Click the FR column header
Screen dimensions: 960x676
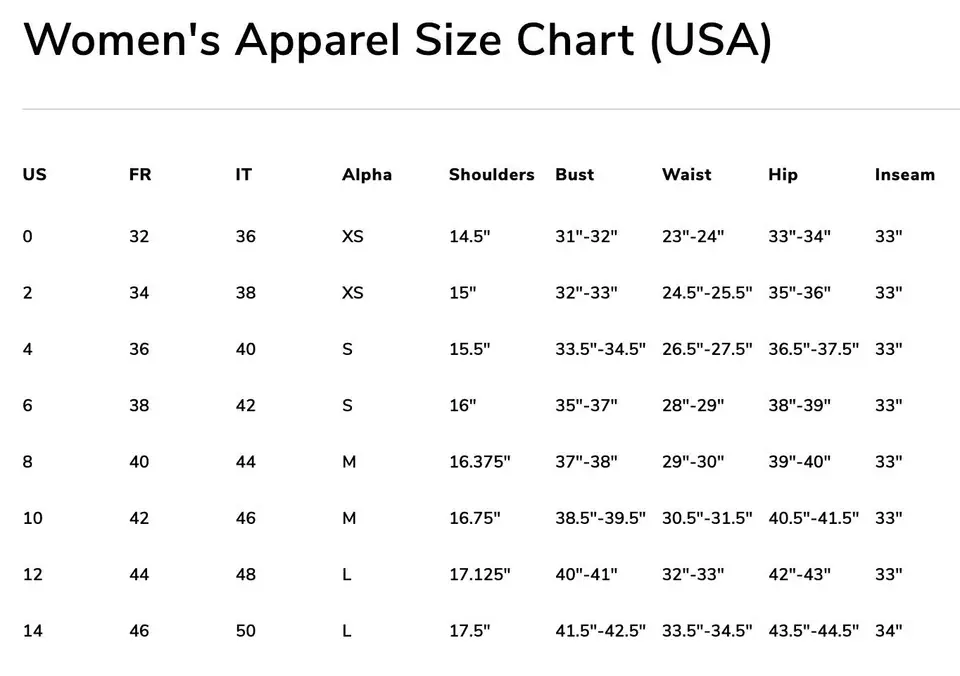pos(140,175)
